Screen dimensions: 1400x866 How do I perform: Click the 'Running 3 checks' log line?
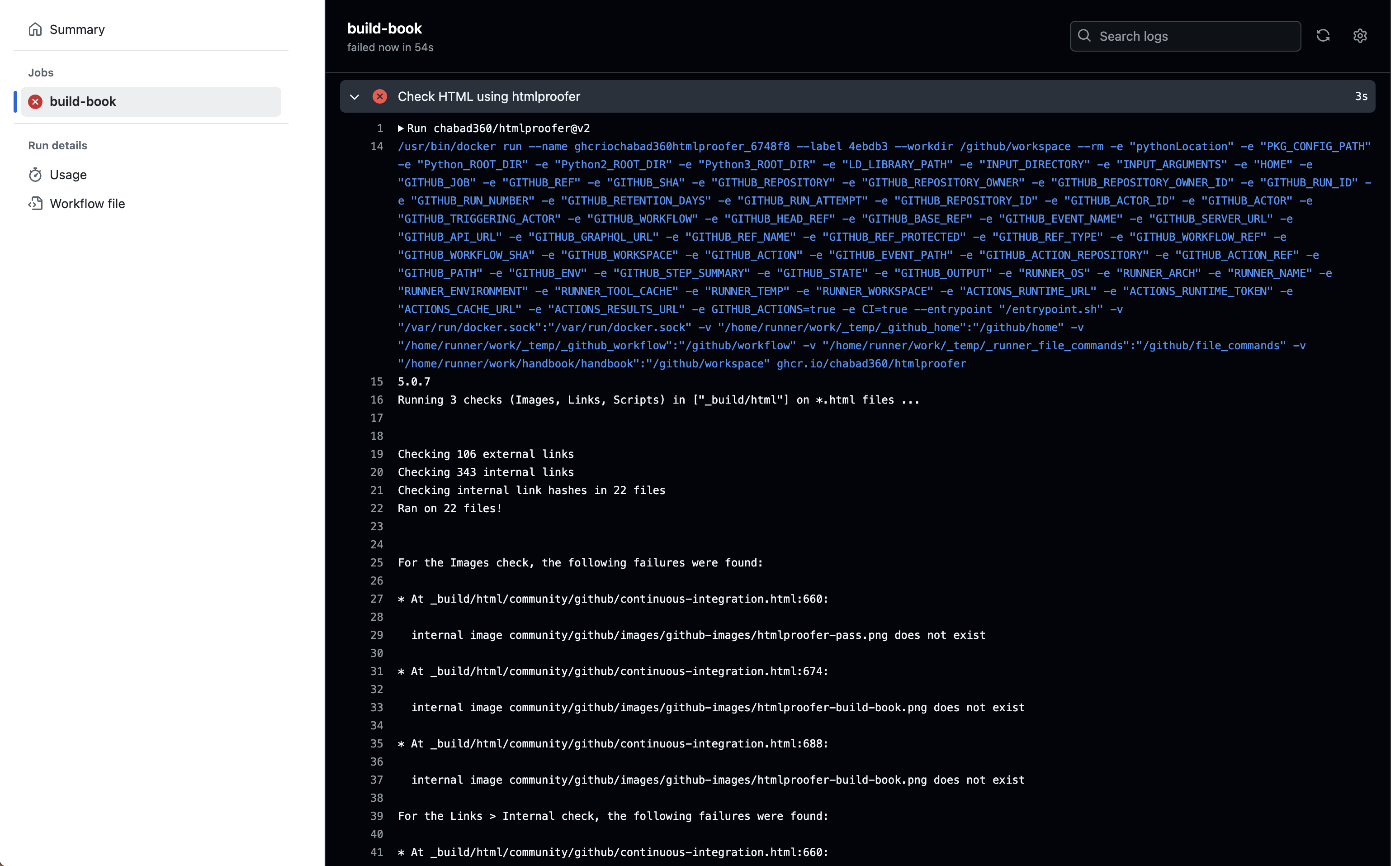tap(658, 400)
